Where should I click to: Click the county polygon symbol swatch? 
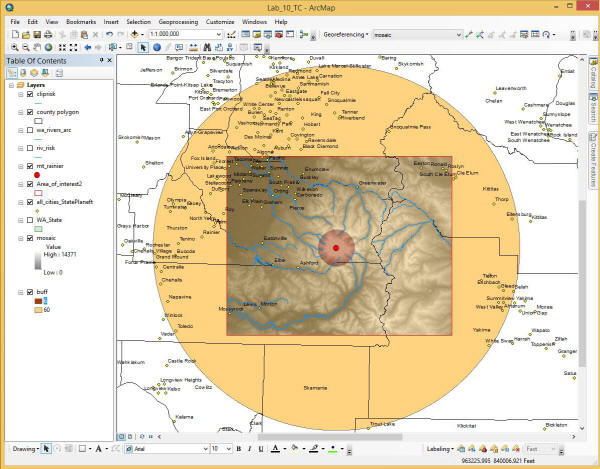tap(38, 121)
